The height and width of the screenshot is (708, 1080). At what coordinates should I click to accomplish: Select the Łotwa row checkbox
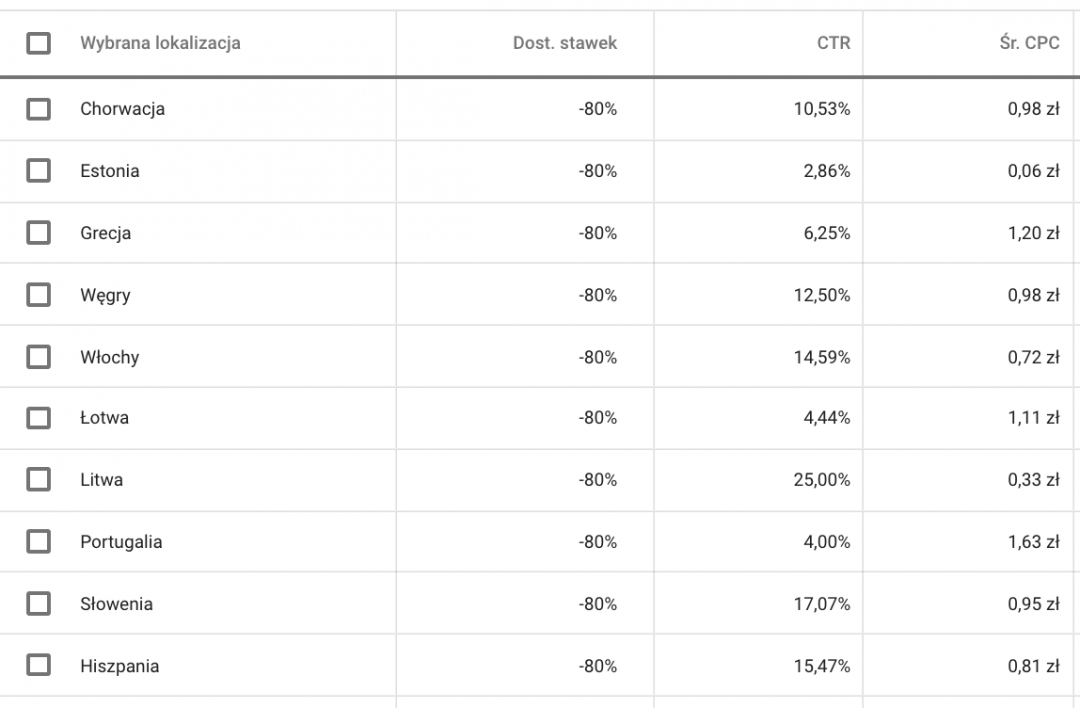(38, 418)
